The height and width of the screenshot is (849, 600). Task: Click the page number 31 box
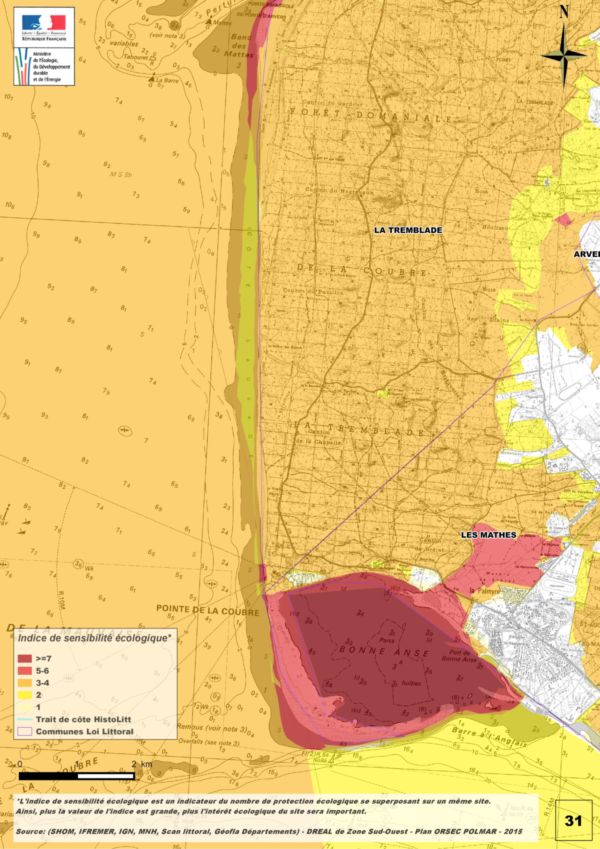[573, 820]
